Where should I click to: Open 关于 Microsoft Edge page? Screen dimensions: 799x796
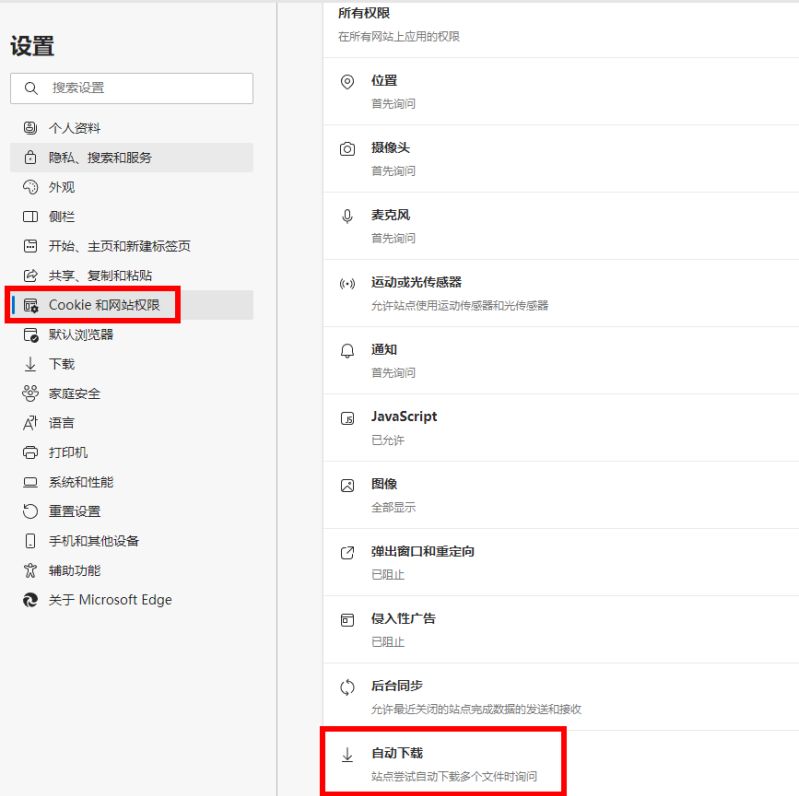[x=131, y=600]
